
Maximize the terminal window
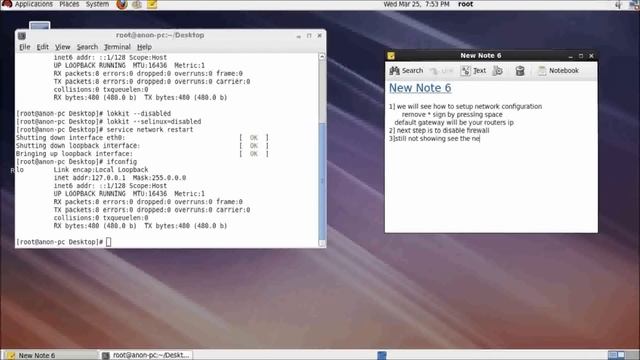[x=309, y=36]
